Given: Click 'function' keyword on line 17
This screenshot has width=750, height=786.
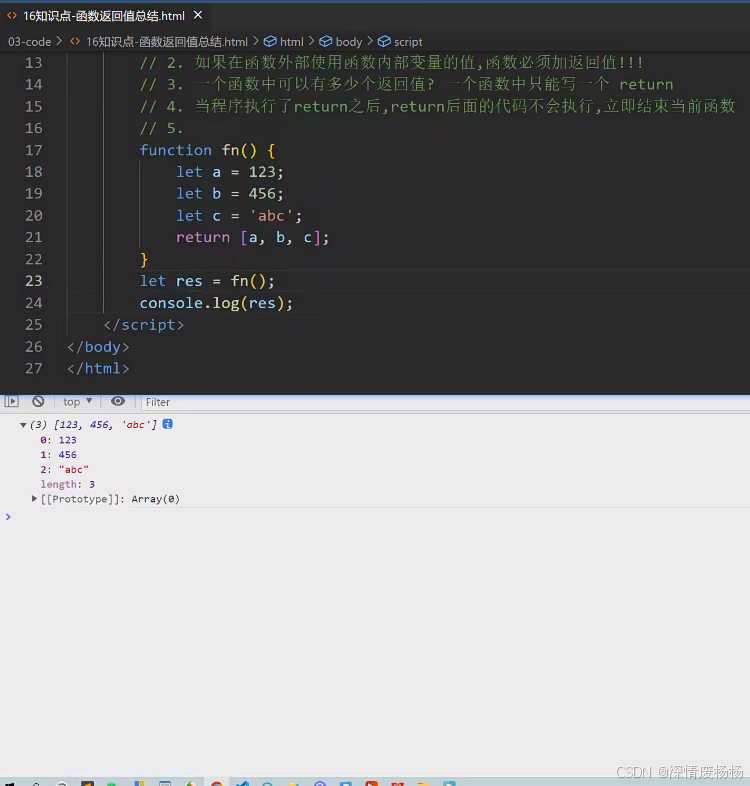Looking at the screenshot, I should click(x=175, y=150).
